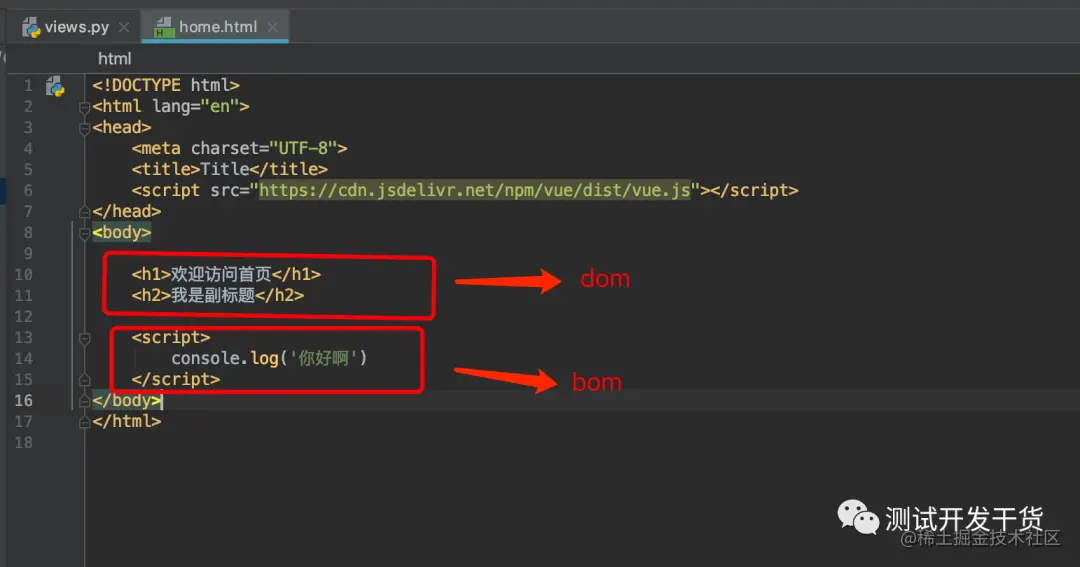Click the h2 line 我是副标题

pos(218,295)
